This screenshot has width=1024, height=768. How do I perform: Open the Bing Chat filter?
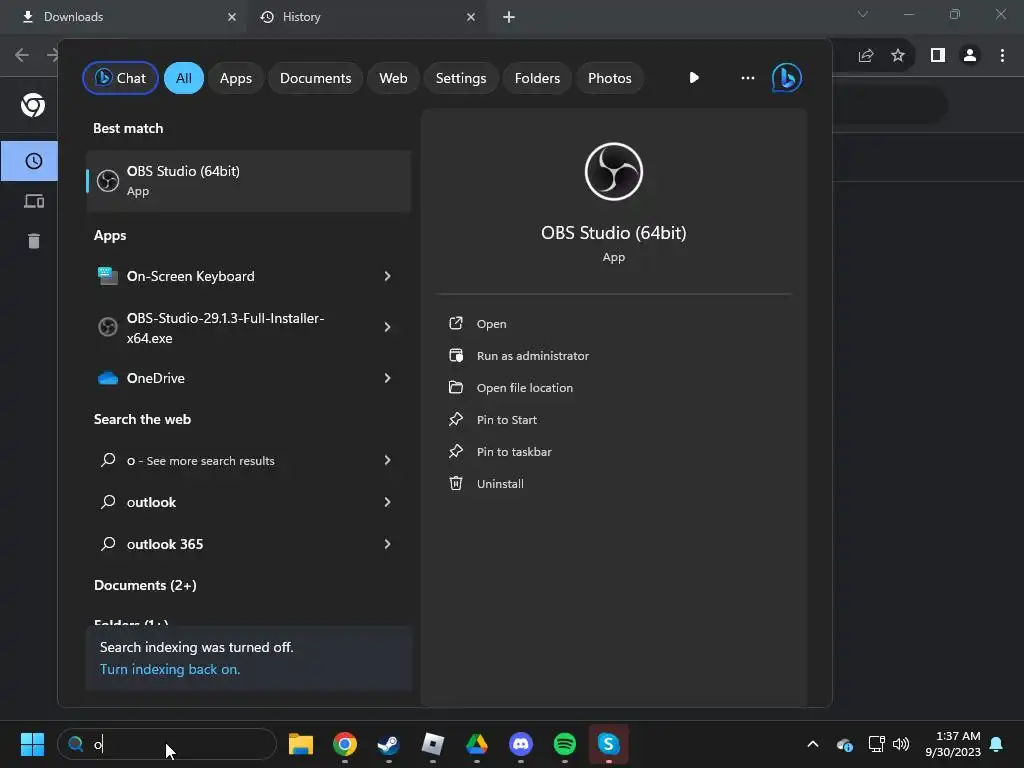coord(120,78)
